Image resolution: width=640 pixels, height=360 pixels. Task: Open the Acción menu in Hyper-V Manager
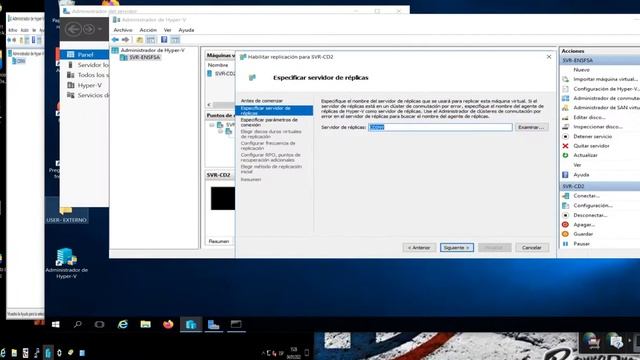click(148, 30)
